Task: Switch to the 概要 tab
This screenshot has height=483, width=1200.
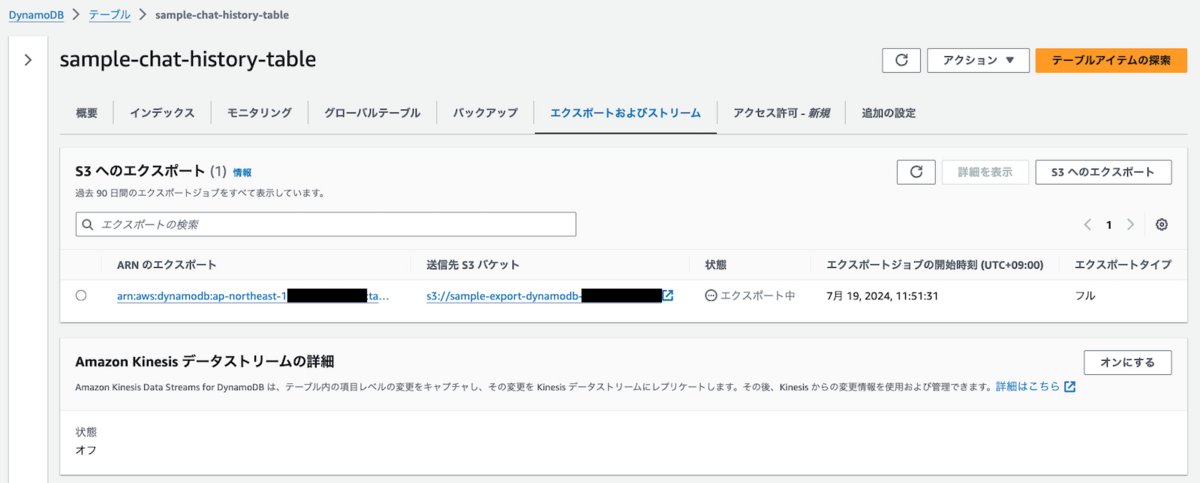Action: tap(87, 113)
